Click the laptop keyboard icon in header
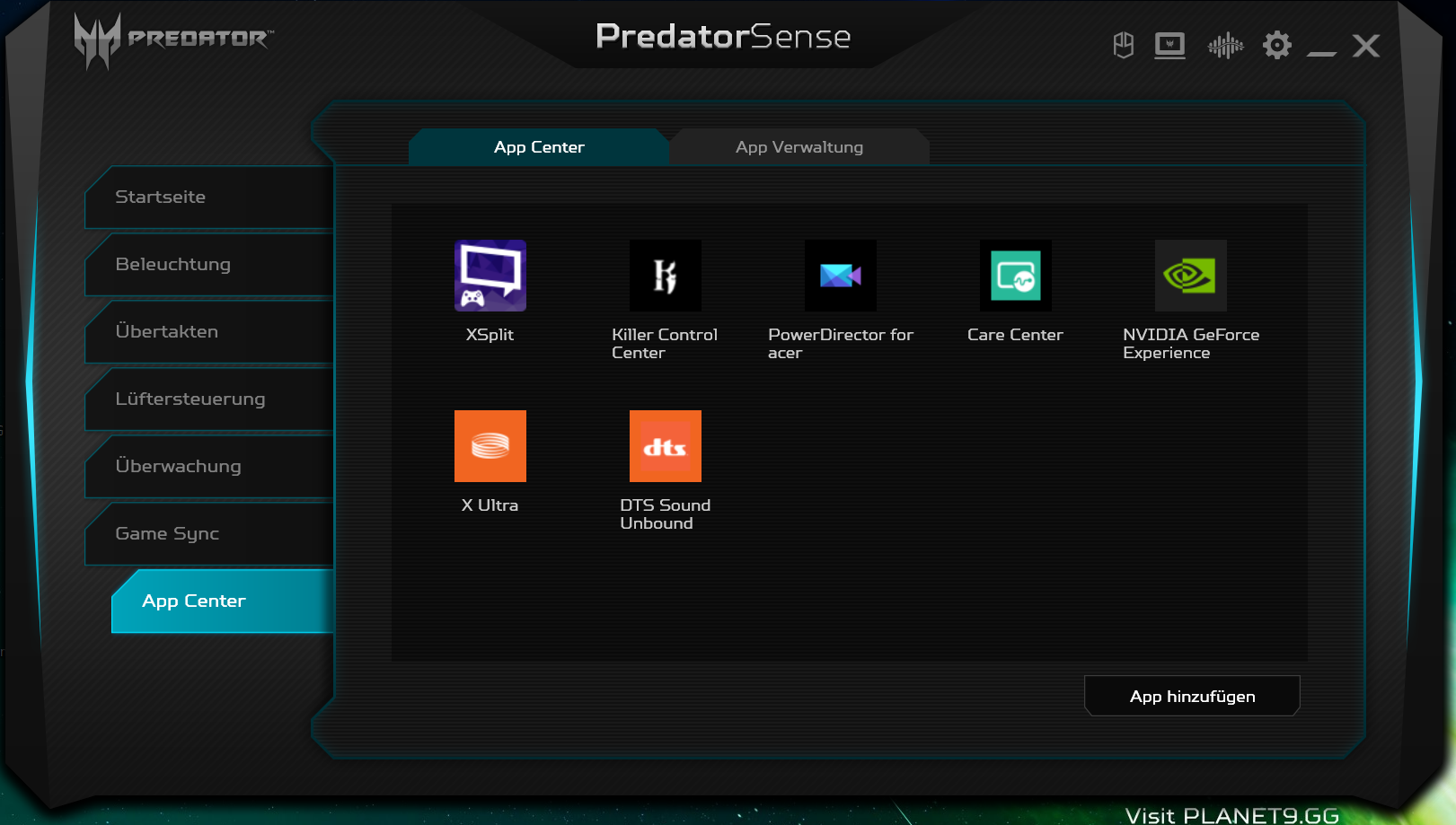 1169,45
